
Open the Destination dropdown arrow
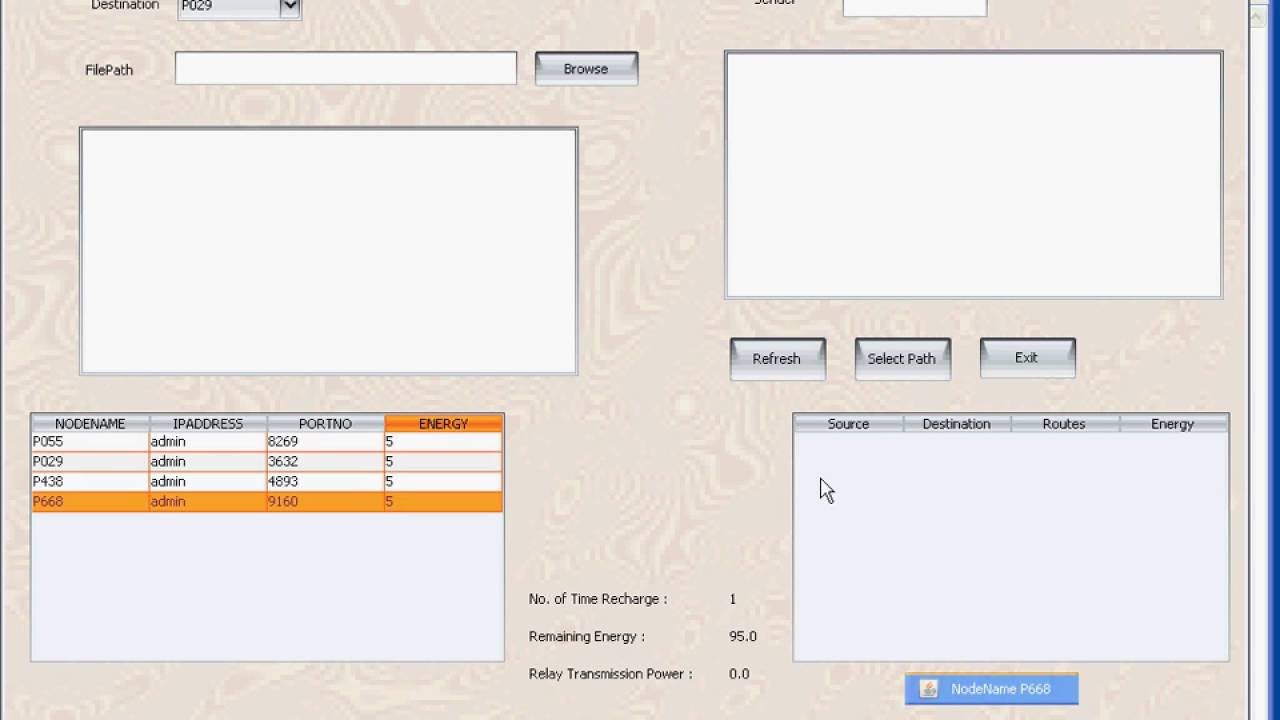(x=289, y=7)
